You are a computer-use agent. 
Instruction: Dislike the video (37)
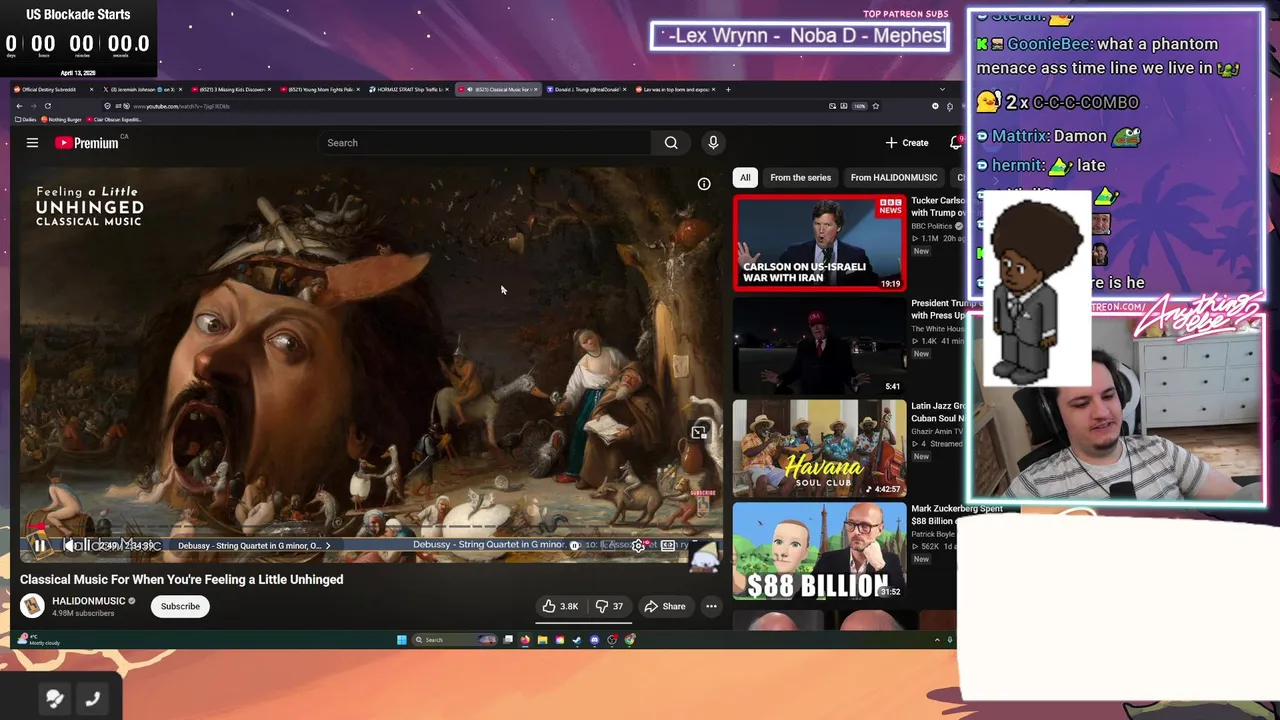(609, 606)
